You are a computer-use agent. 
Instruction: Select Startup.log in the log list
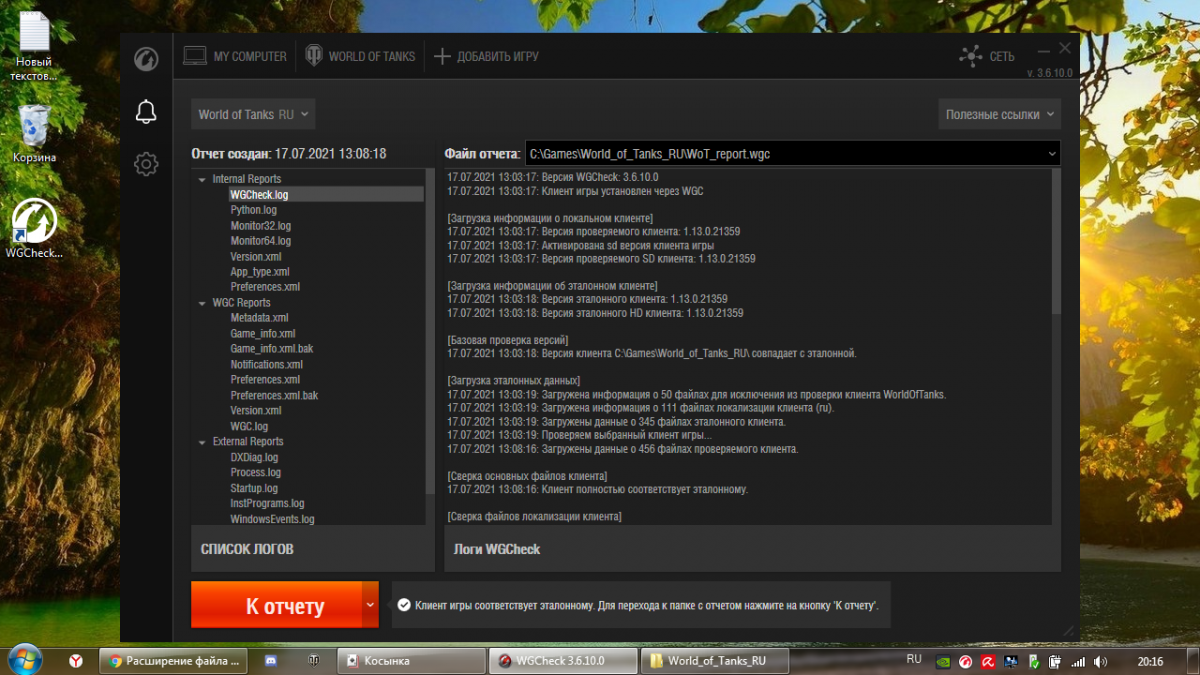(254, 488)
